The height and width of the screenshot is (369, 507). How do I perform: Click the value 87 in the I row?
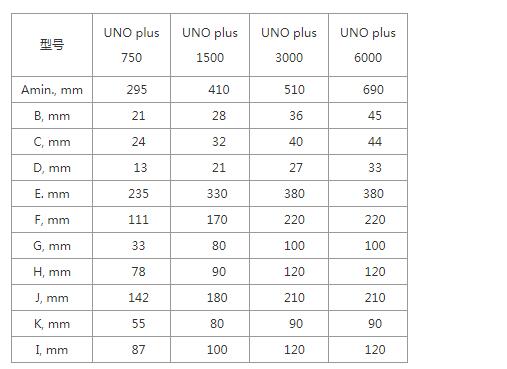coord(138,350)
